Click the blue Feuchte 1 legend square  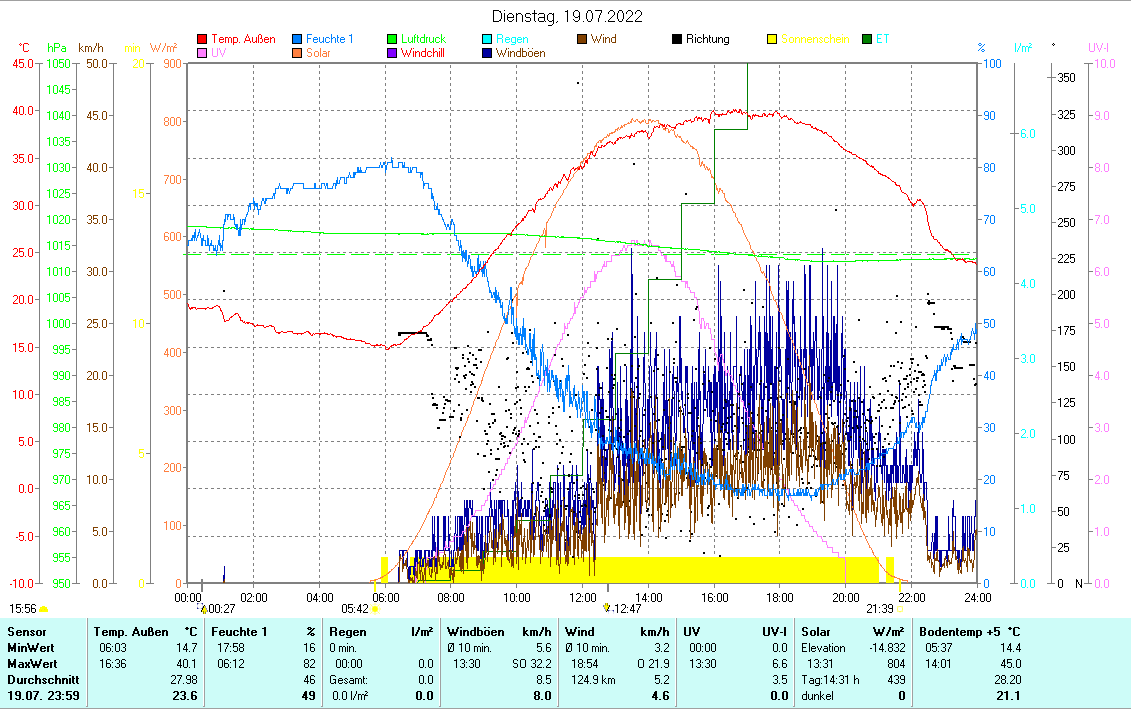click(298, 40)
